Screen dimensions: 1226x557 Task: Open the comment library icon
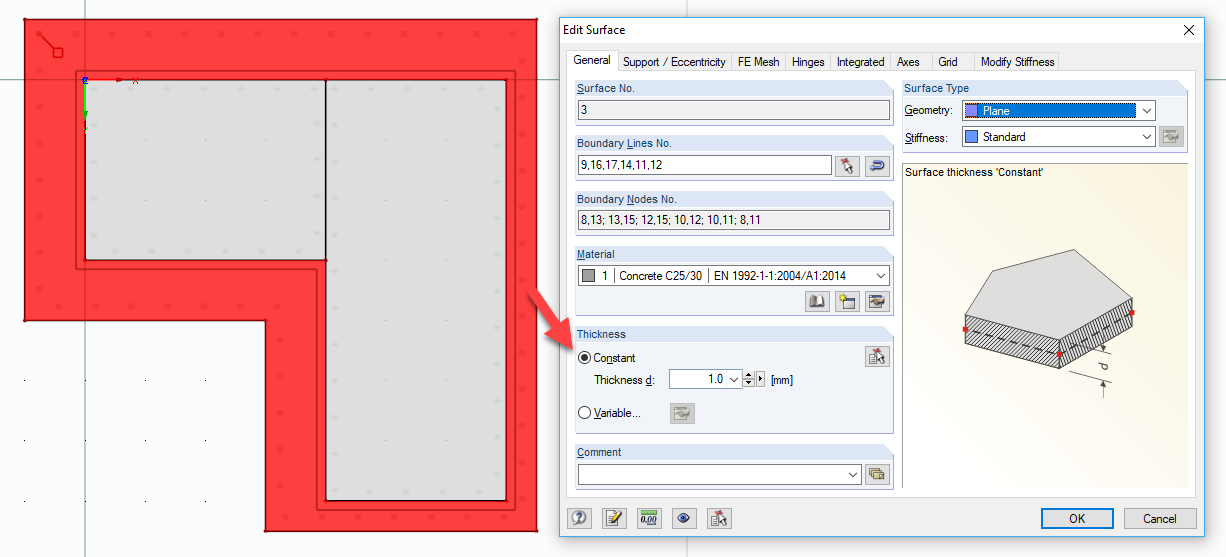[877, 474]
